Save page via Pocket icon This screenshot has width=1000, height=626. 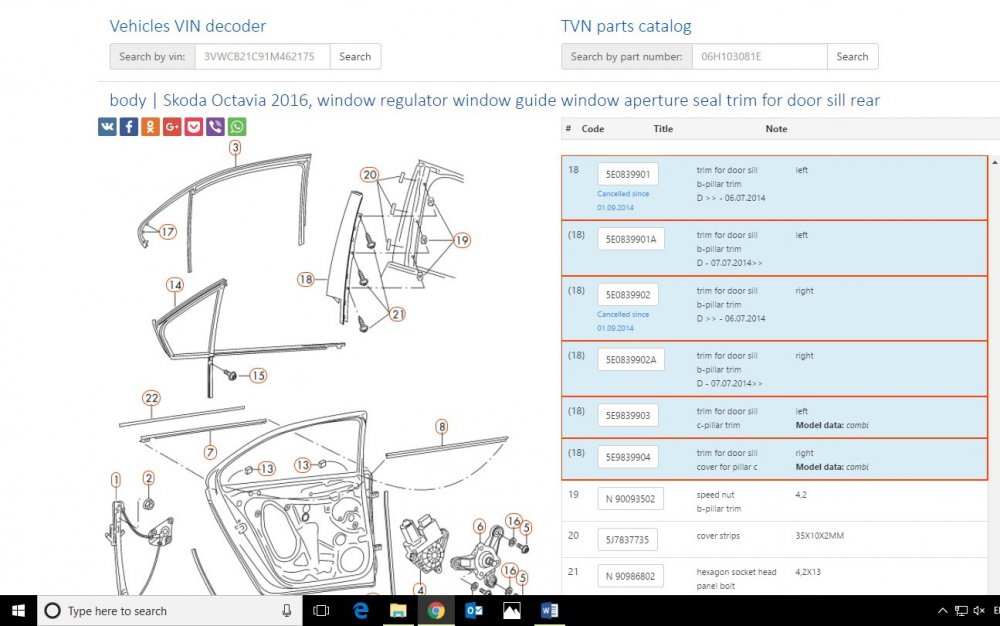tap(194, 127)
